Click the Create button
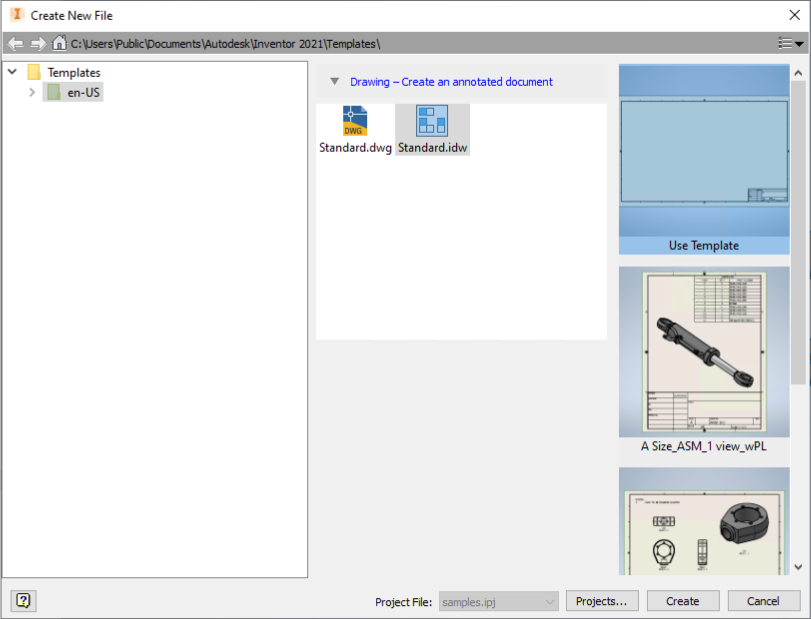The image size is (811, 619). coord(683,601)
